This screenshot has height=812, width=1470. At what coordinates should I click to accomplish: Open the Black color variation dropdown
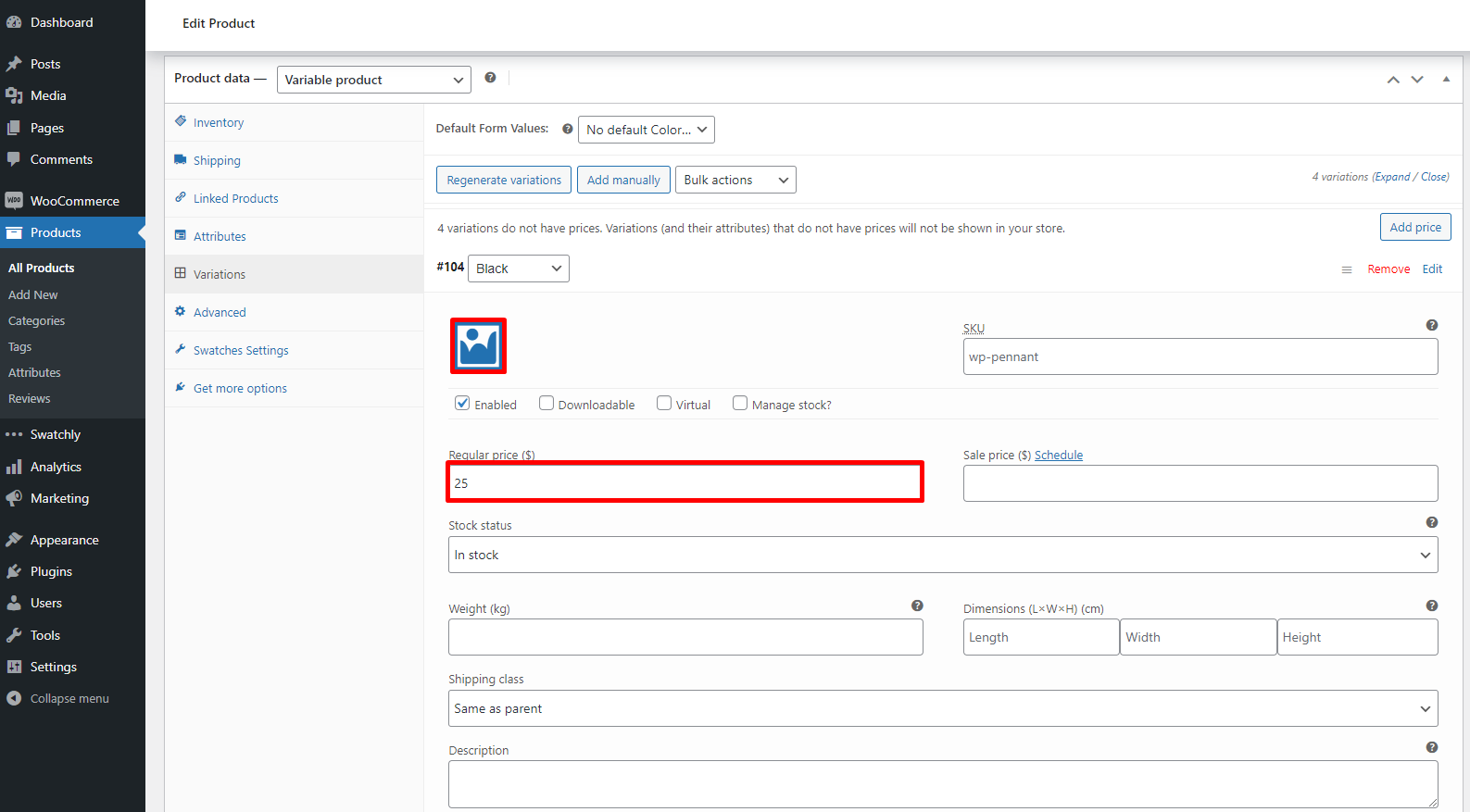pyautogui.click(x=518, y=269)
